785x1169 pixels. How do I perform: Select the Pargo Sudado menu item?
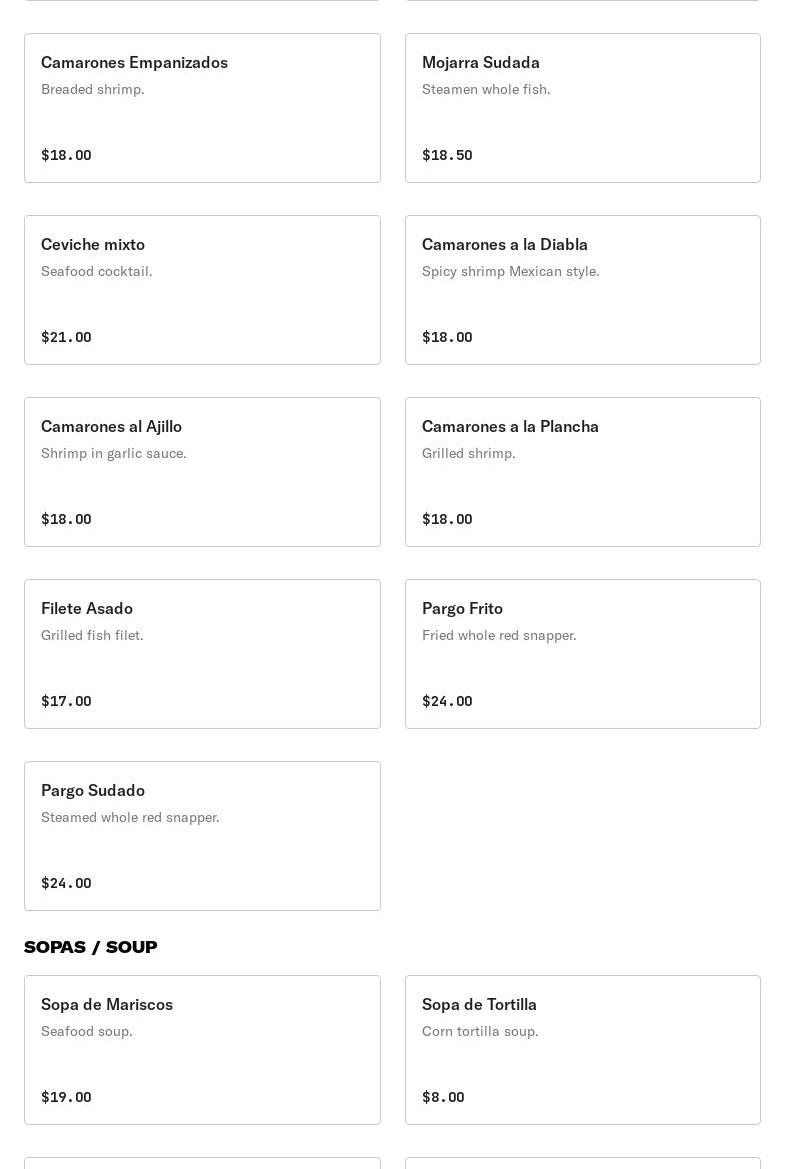[x=202, y=836]
